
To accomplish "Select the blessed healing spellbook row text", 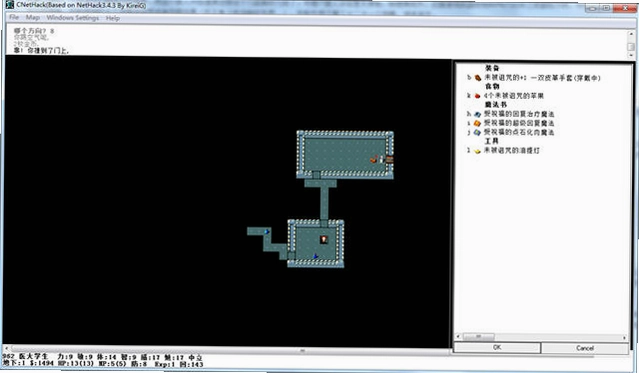I will pyautogui.click(x=519, y=114).
